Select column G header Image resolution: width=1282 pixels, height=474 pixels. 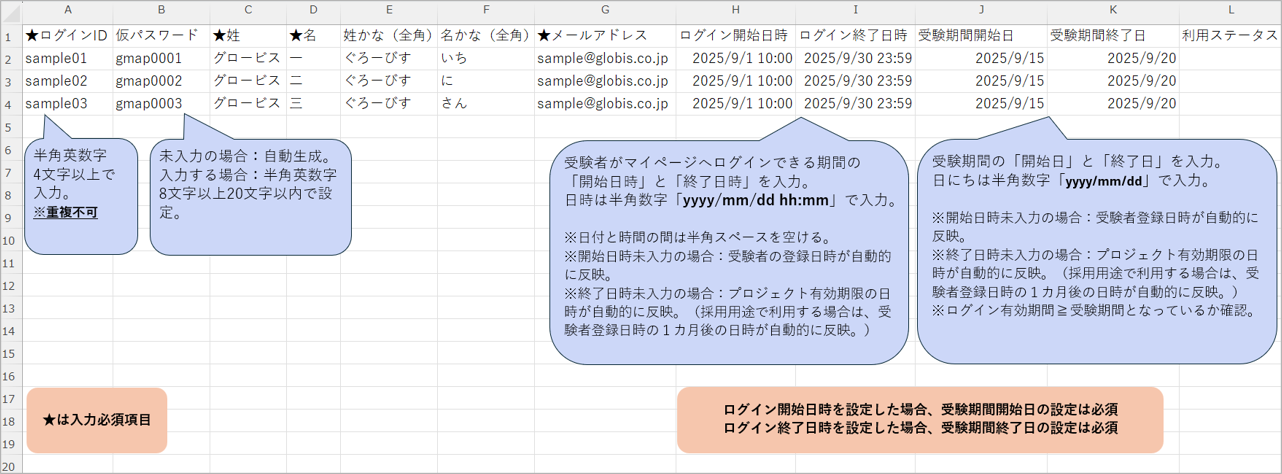(x=604, y=13)
